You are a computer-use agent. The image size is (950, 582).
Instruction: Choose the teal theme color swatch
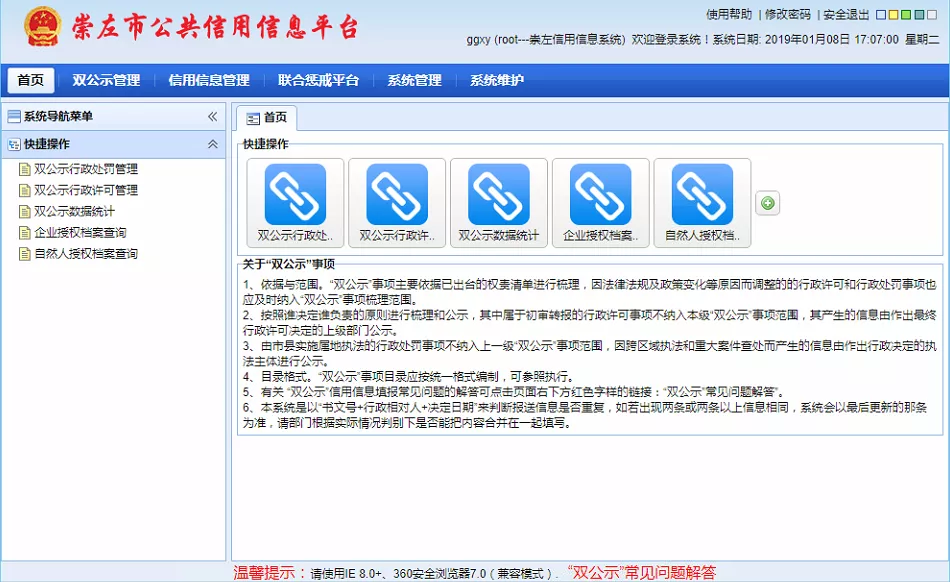(919, 15)
